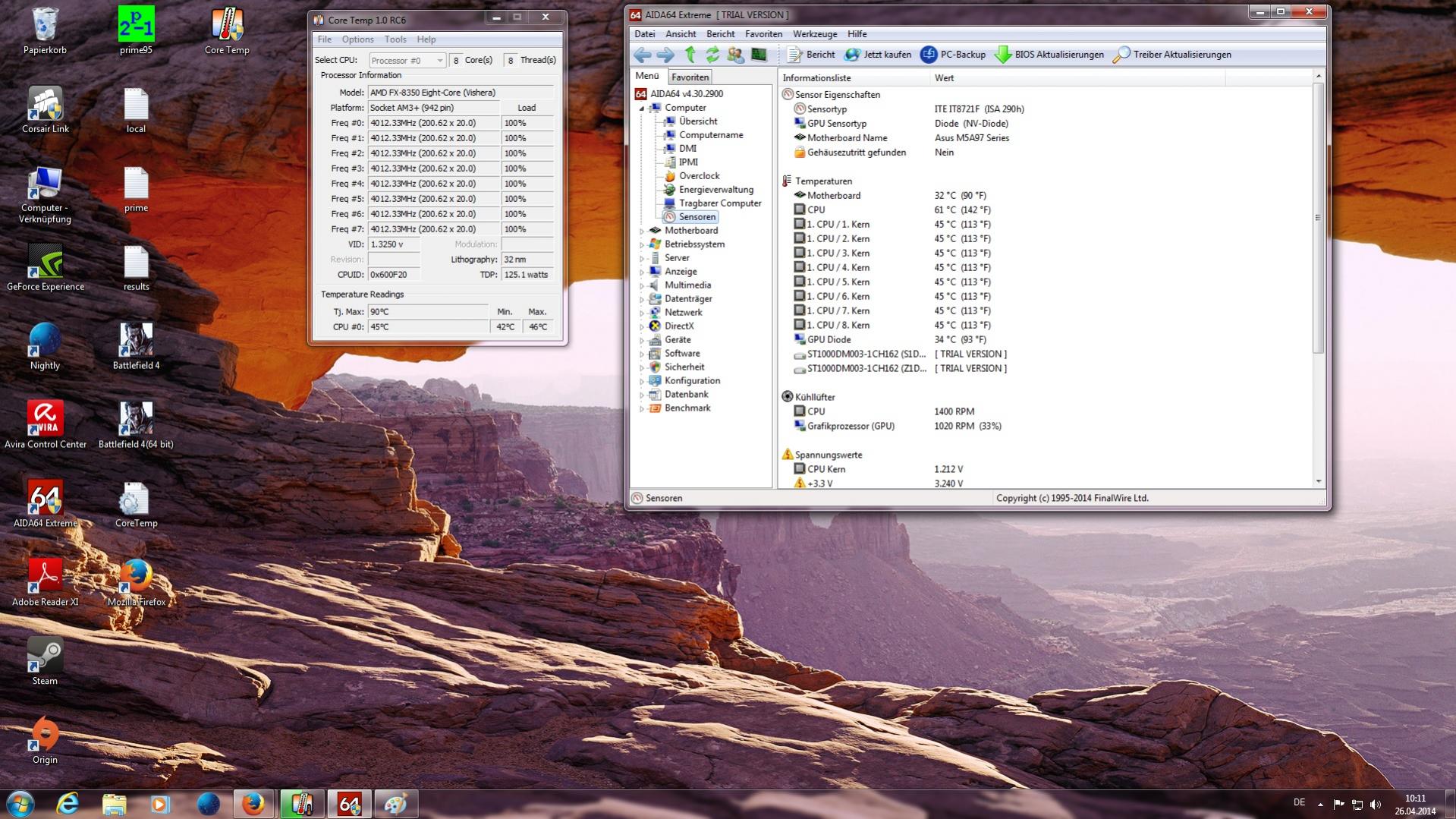Refresh the AIDA64 sensor page

click(x=712, y=55)
